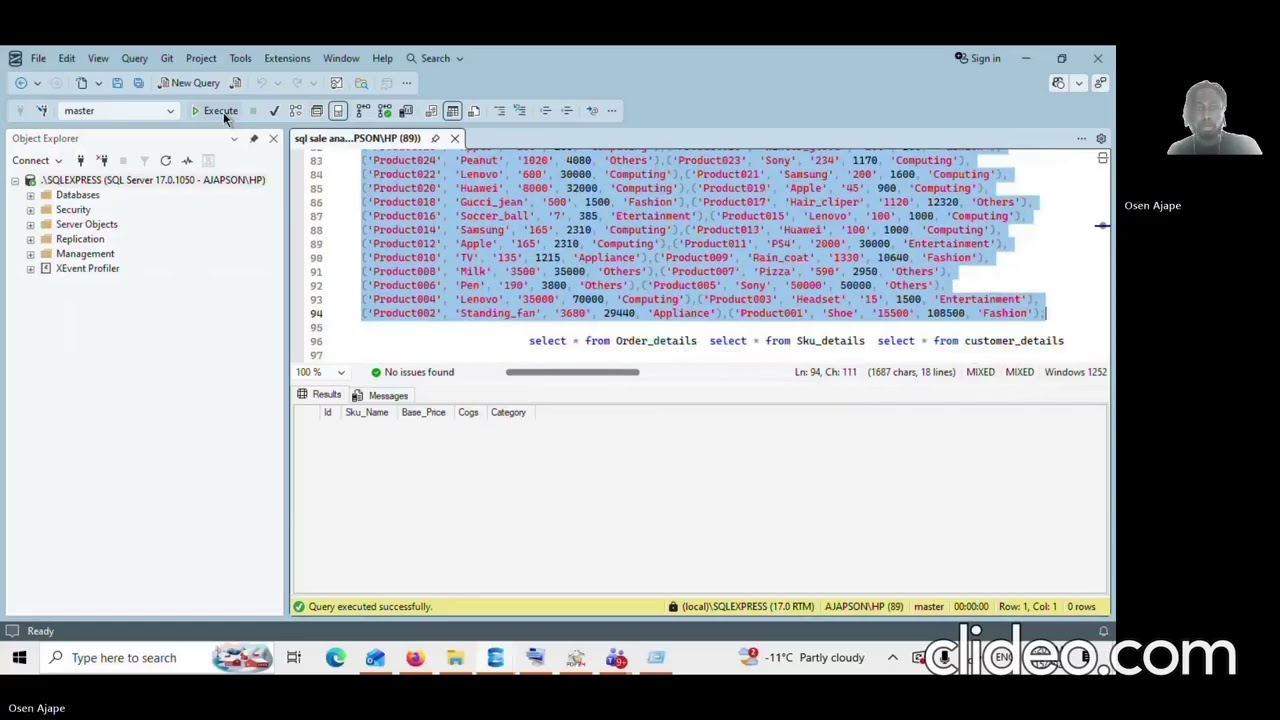This screenshot has height=720, width=1280.
Task: Select the XEvent Profiler item
Action: point(87,268)
